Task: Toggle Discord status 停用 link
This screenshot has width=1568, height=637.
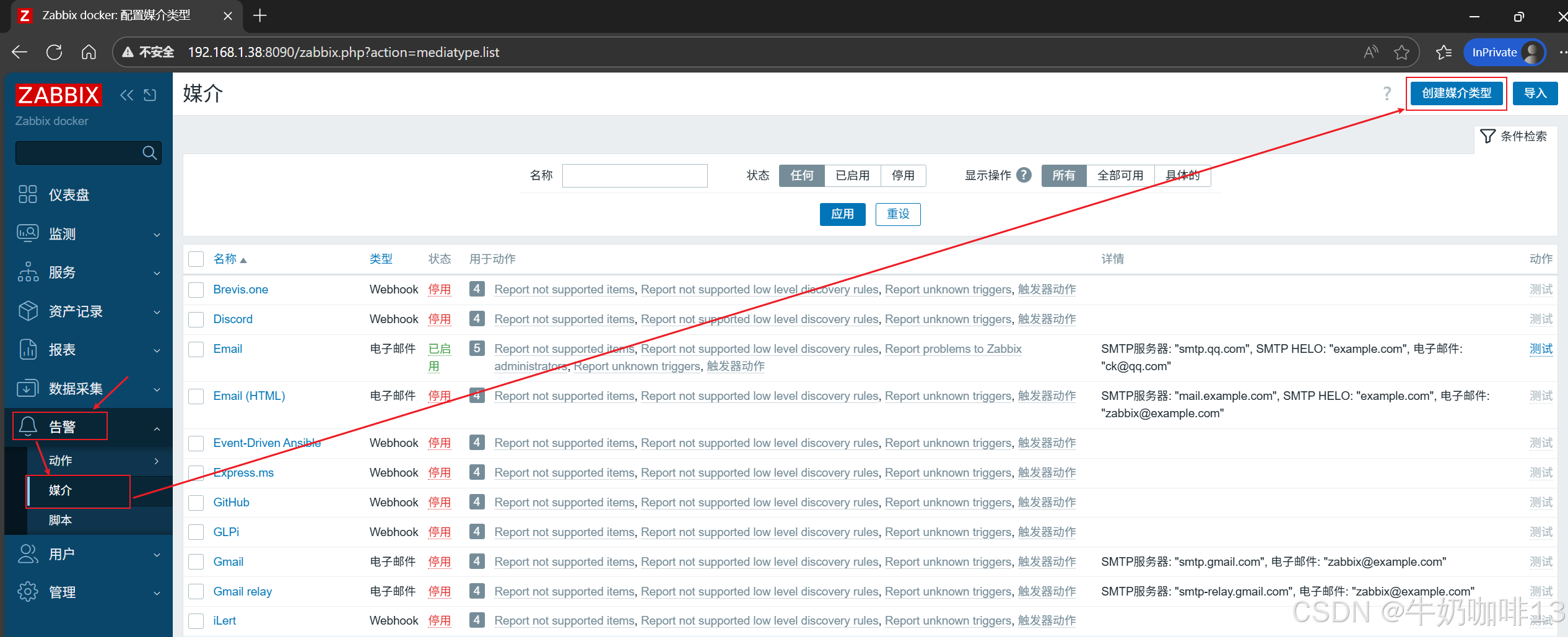Action: [x=439, y=319]
